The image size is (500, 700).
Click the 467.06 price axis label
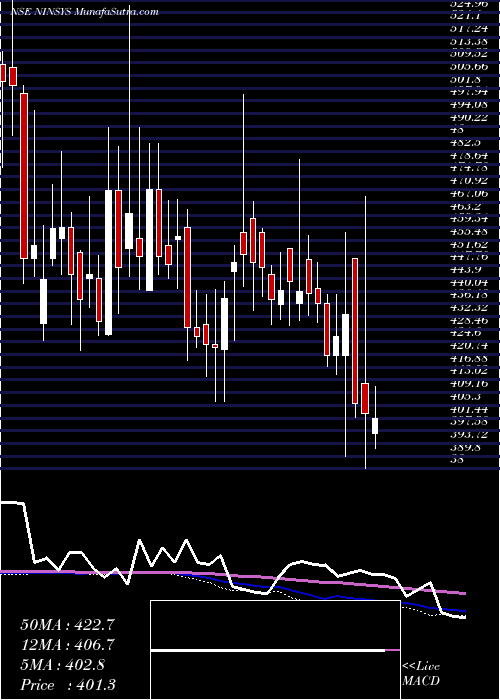coord(468,193)
